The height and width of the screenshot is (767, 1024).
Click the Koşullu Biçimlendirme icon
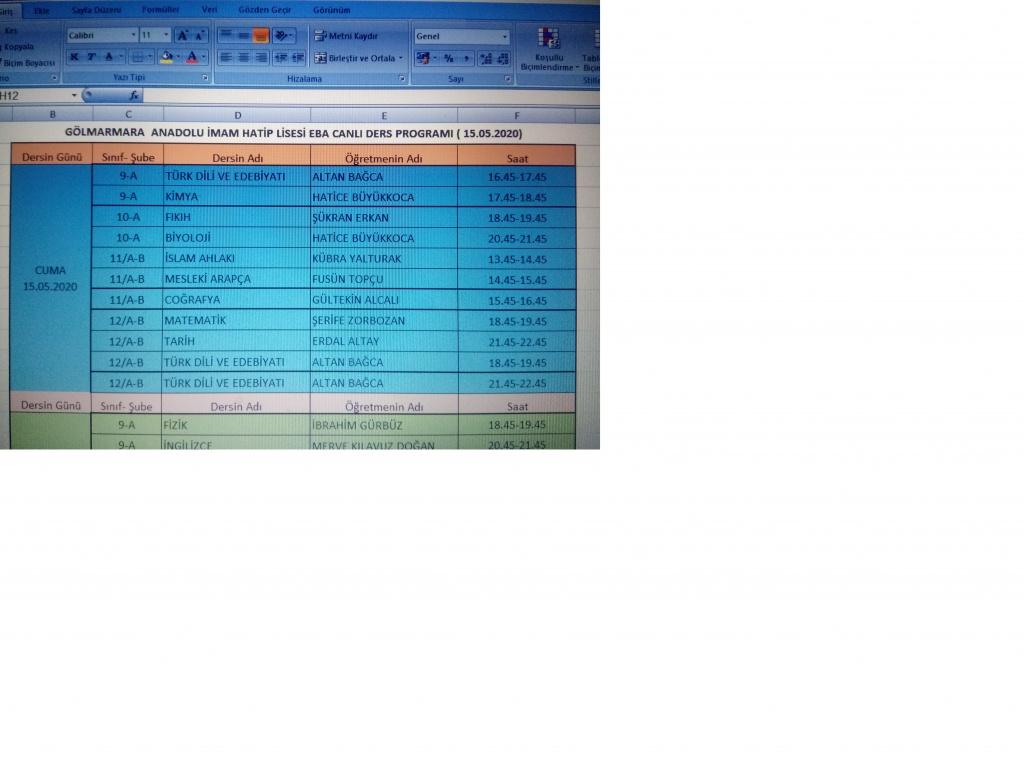(548, 38)
